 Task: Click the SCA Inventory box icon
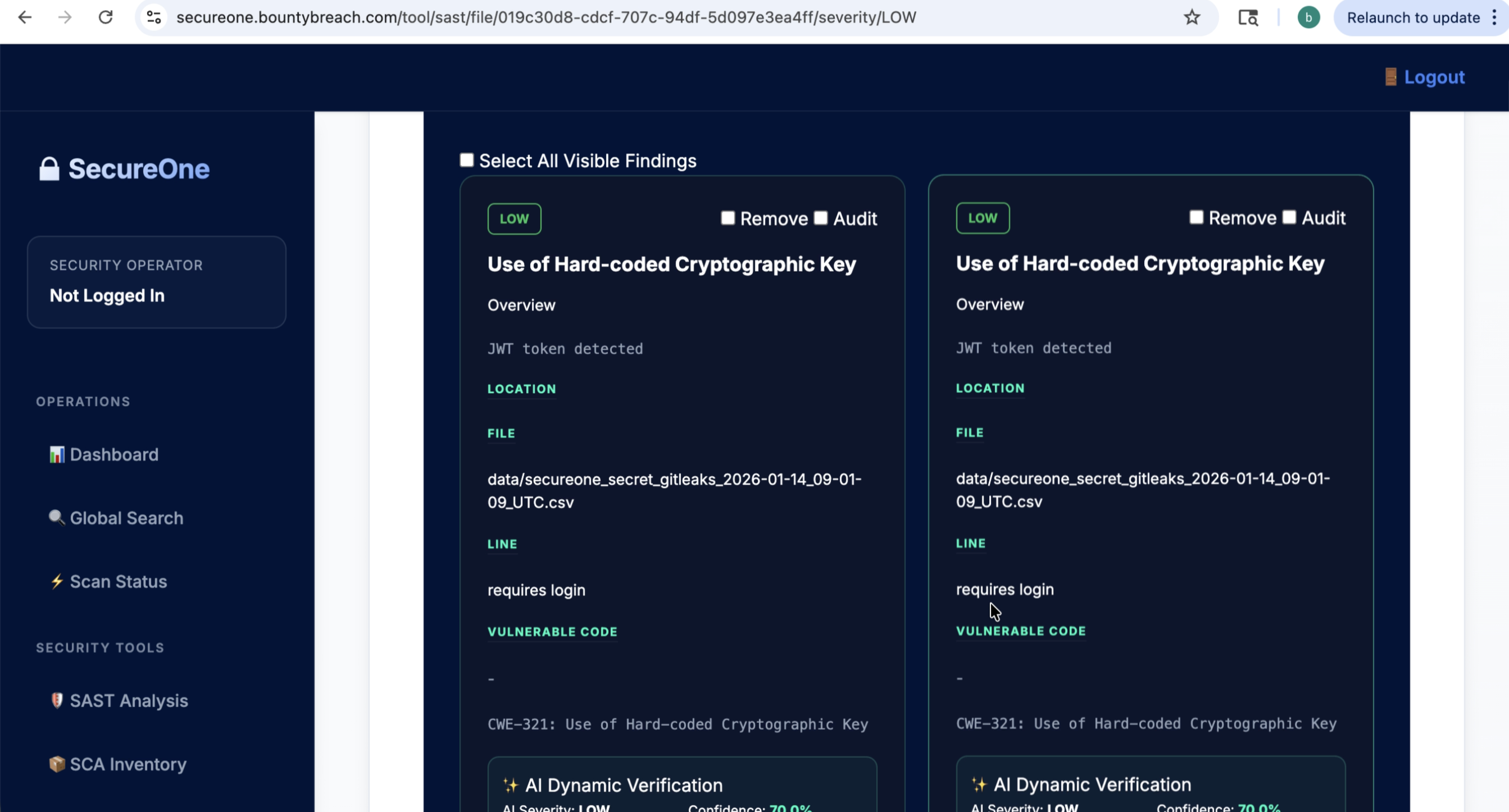[x=57, y=764]
